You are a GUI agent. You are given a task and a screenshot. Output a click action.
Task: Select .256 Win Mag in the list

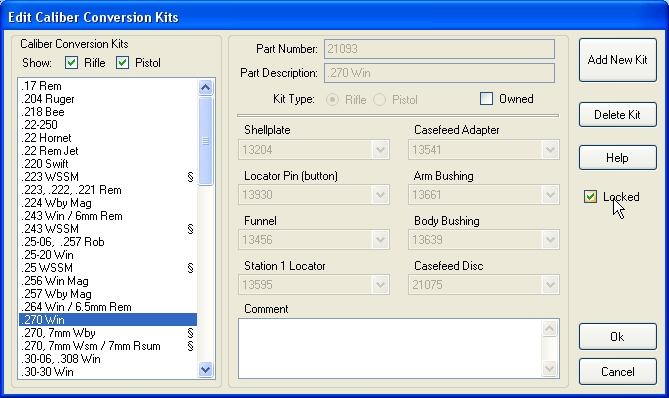[108, 281]
